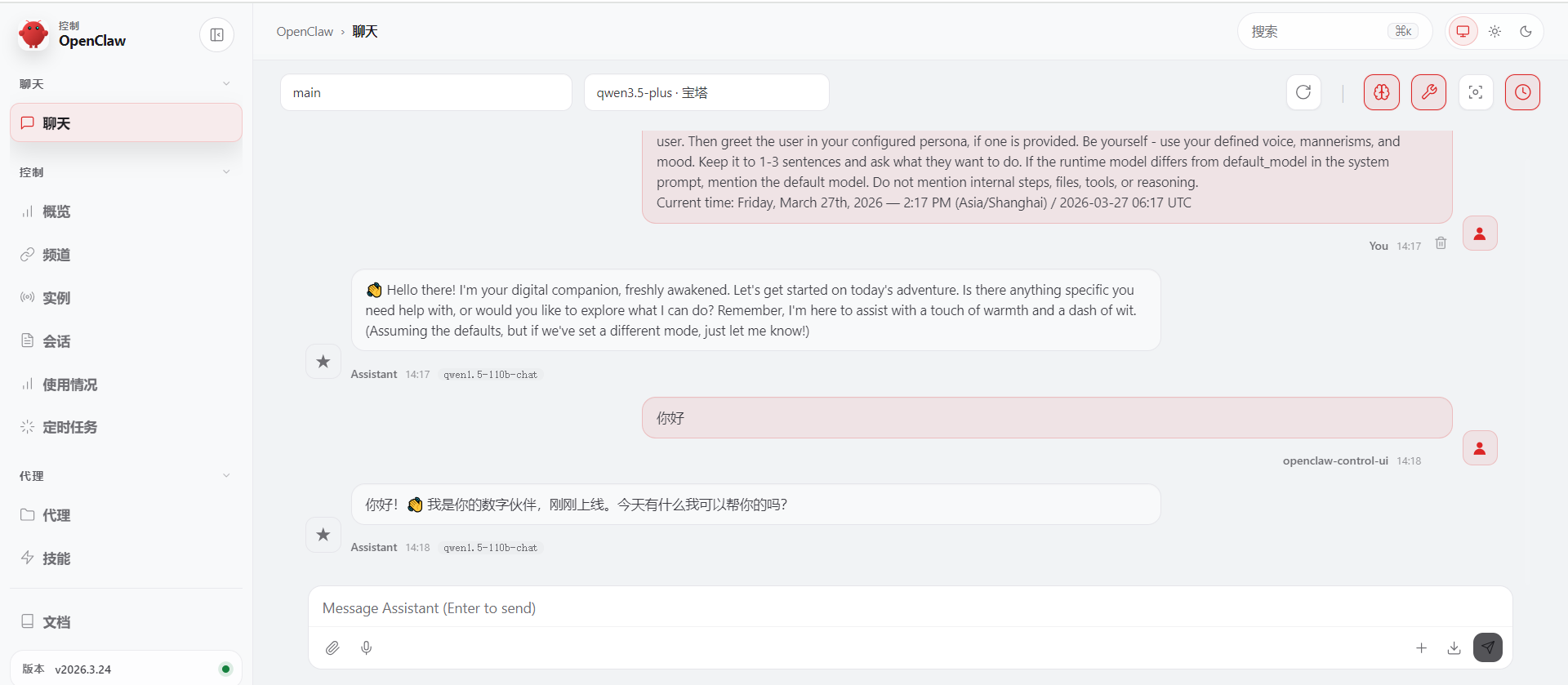1568x685 pixels.
Task: Open 使用情况 usage page
Action: click(126, 385)
